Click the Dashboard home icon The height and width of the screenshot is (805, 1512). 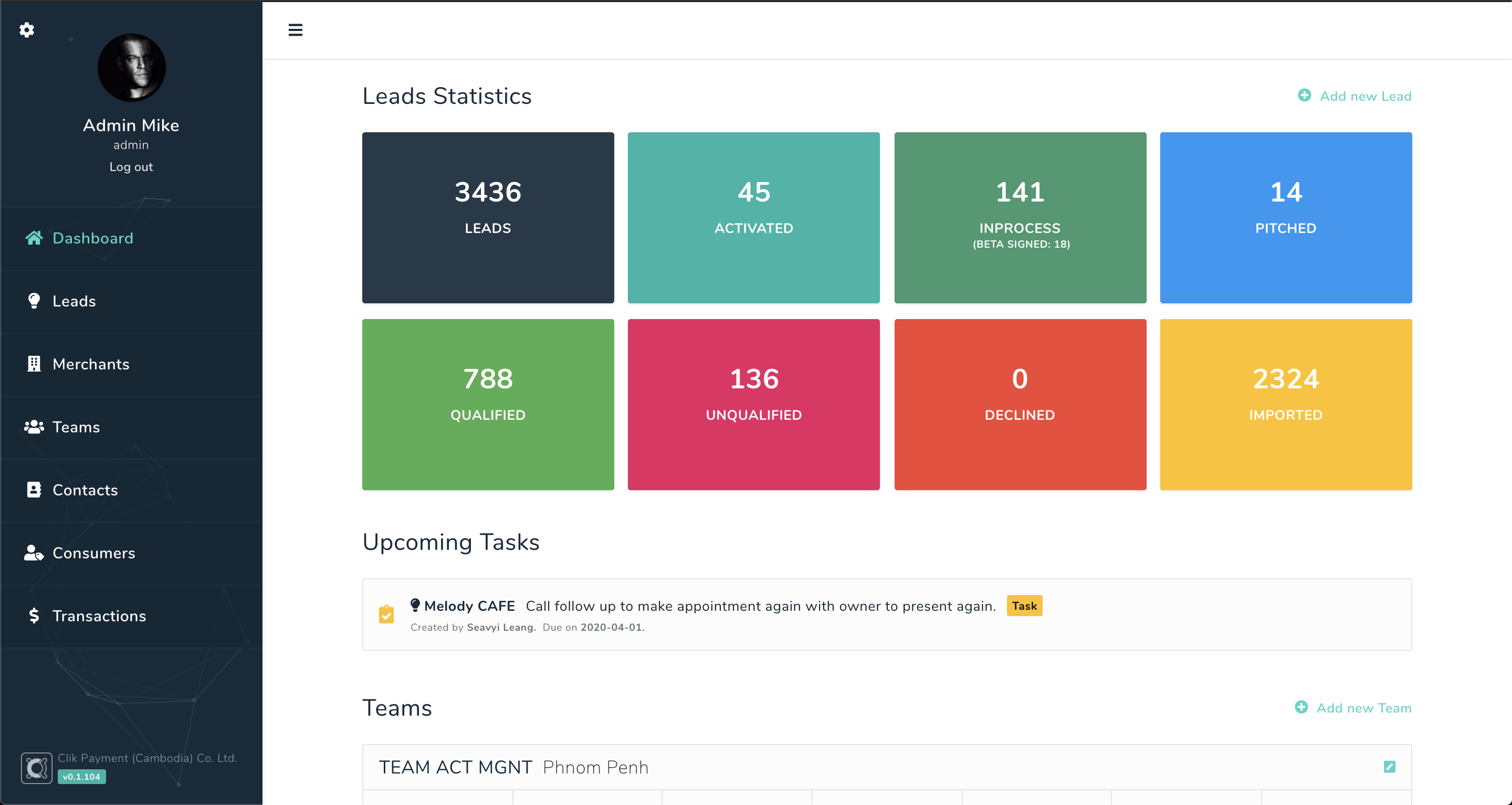pyautogui.click(x=34, y=238)
